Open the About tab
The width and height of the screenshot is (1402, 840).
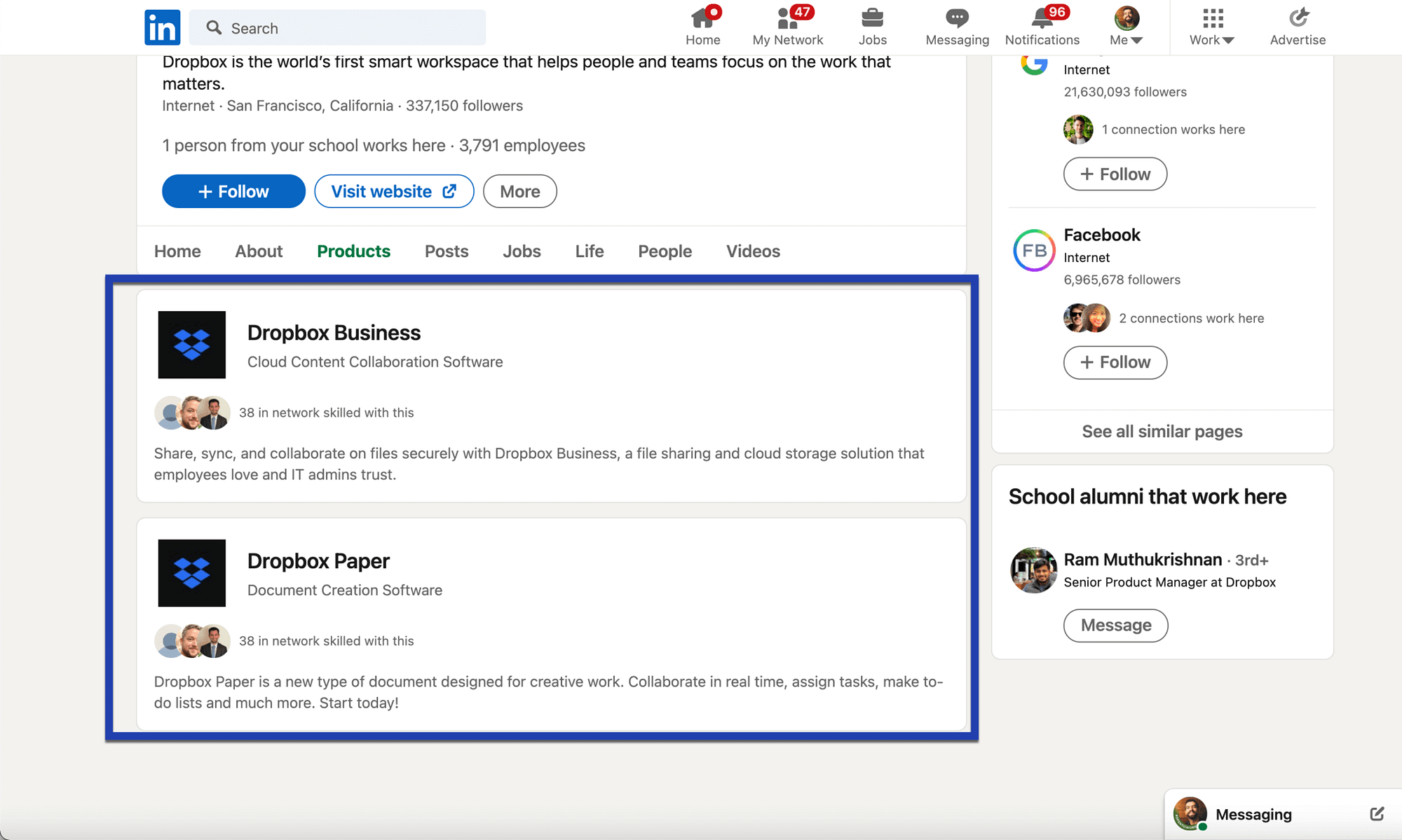point(258,251)
